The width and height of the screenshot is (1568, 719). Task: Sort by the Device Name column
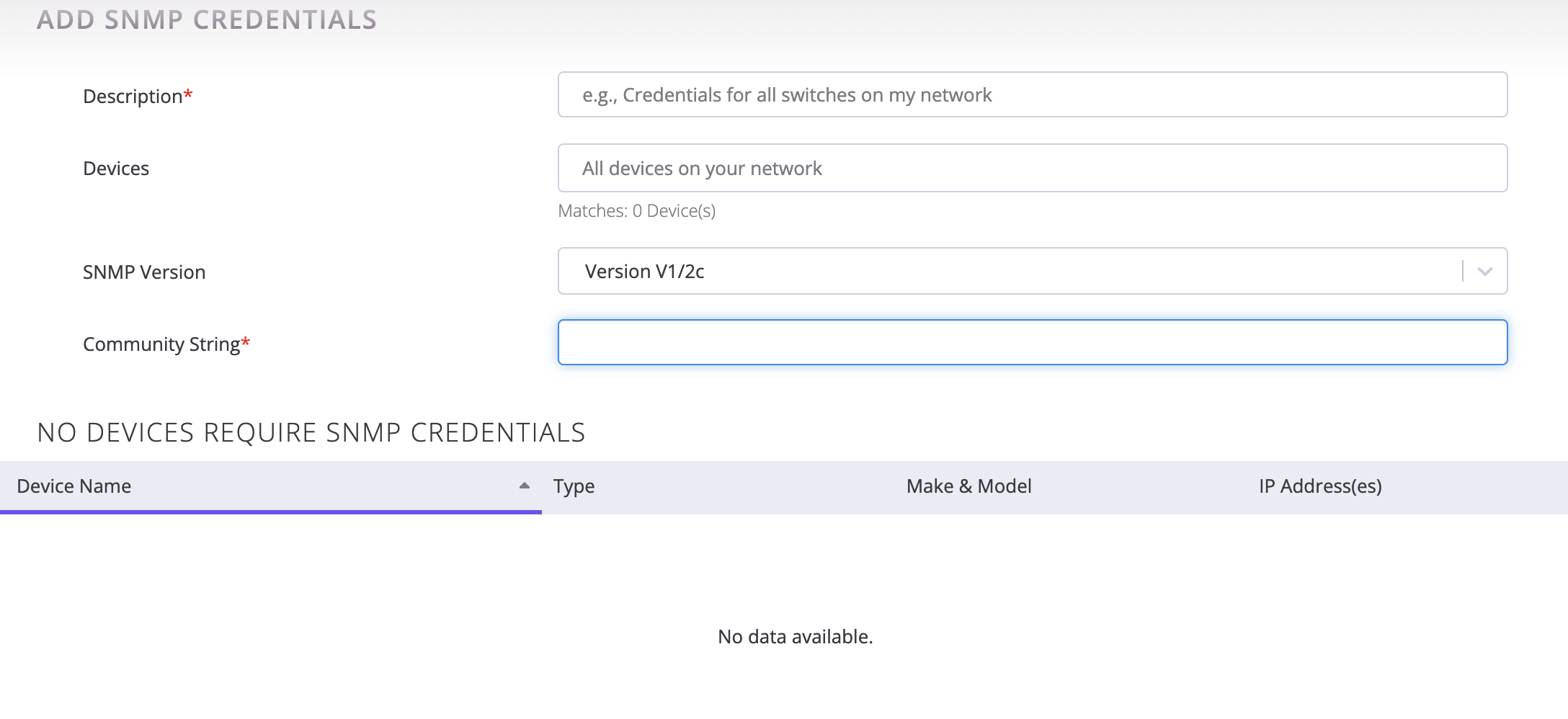(73, 486)
